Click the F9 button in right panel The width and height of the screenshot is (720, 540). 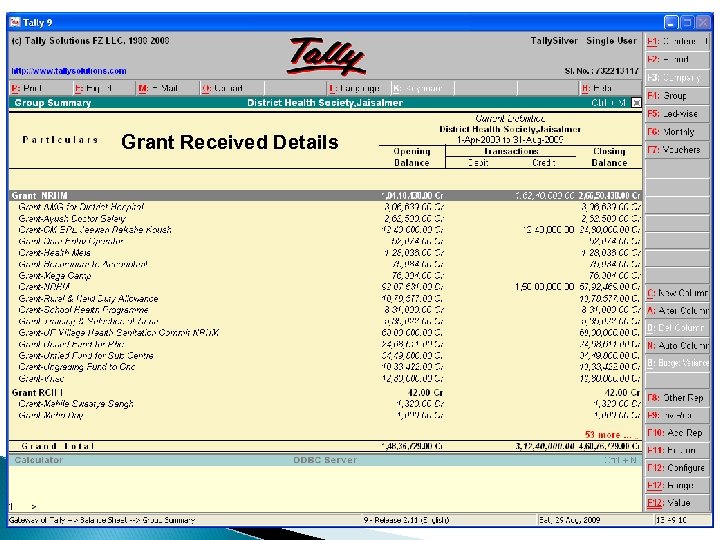[x=677, y=415]
